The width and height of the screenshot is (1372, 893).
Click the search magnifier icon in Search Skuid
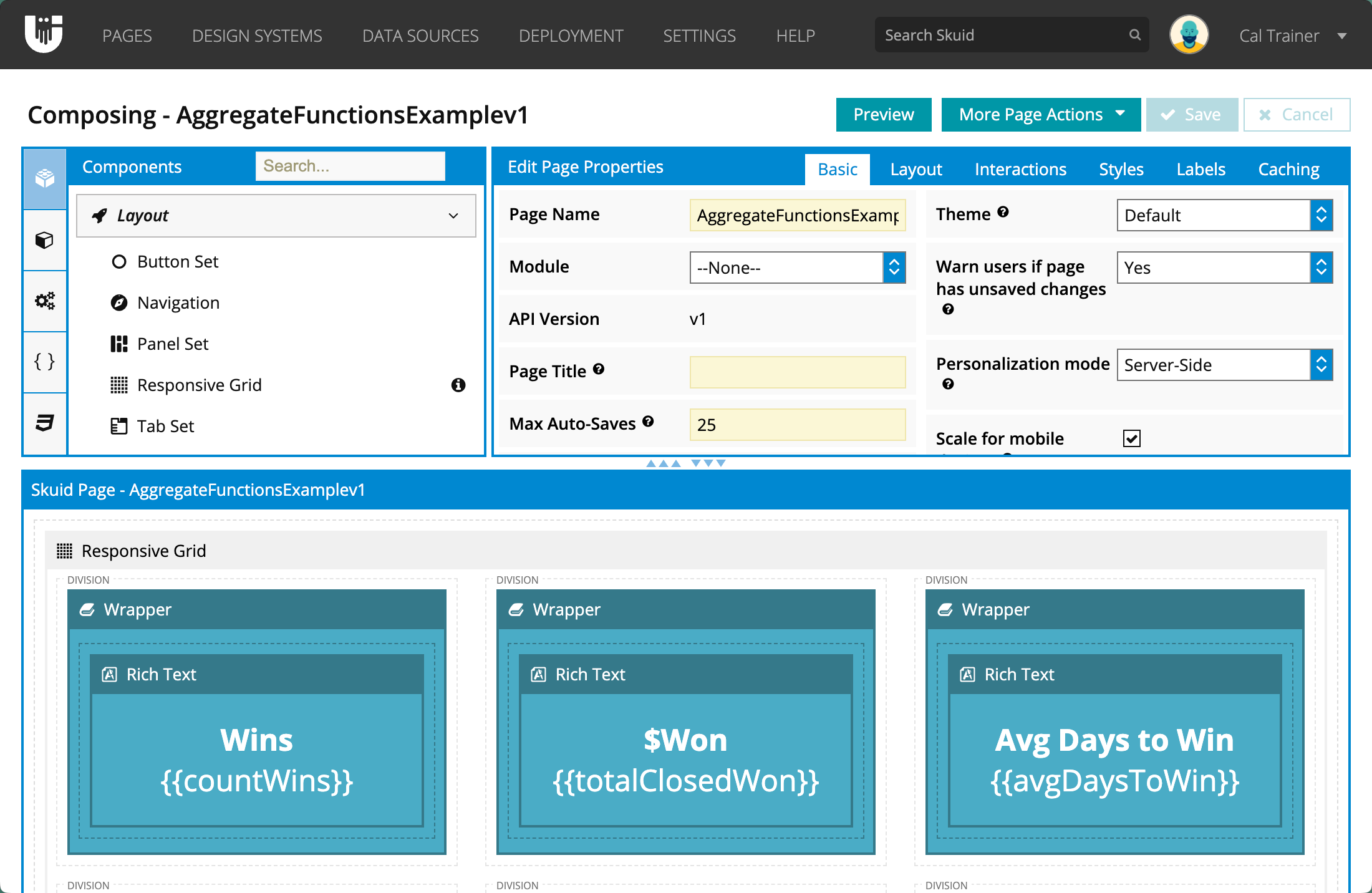click(1135, 35)
